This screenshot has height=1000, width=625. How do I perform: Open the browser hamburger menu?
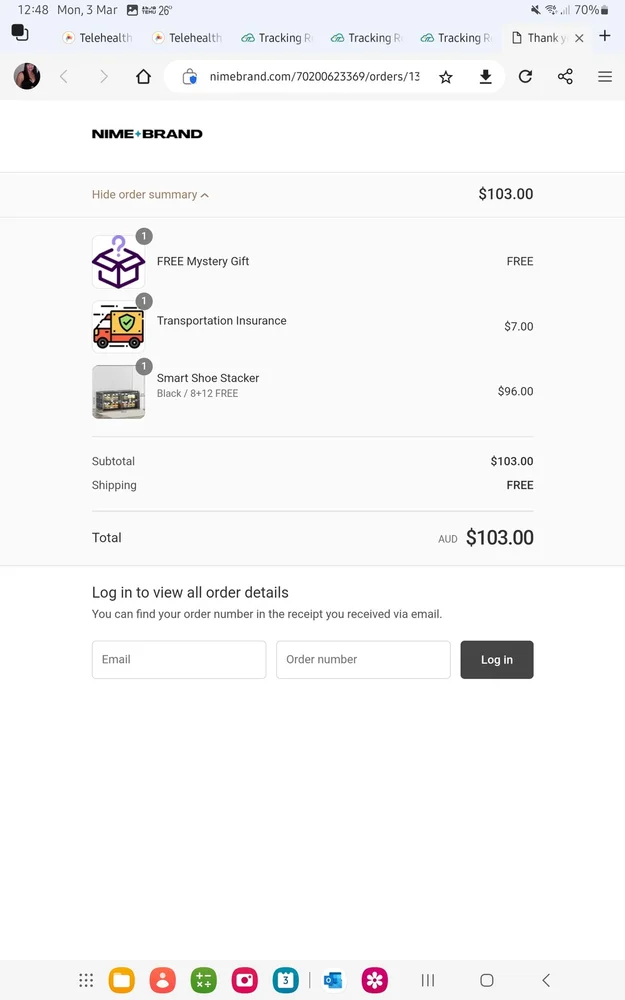tap(605, 77)
